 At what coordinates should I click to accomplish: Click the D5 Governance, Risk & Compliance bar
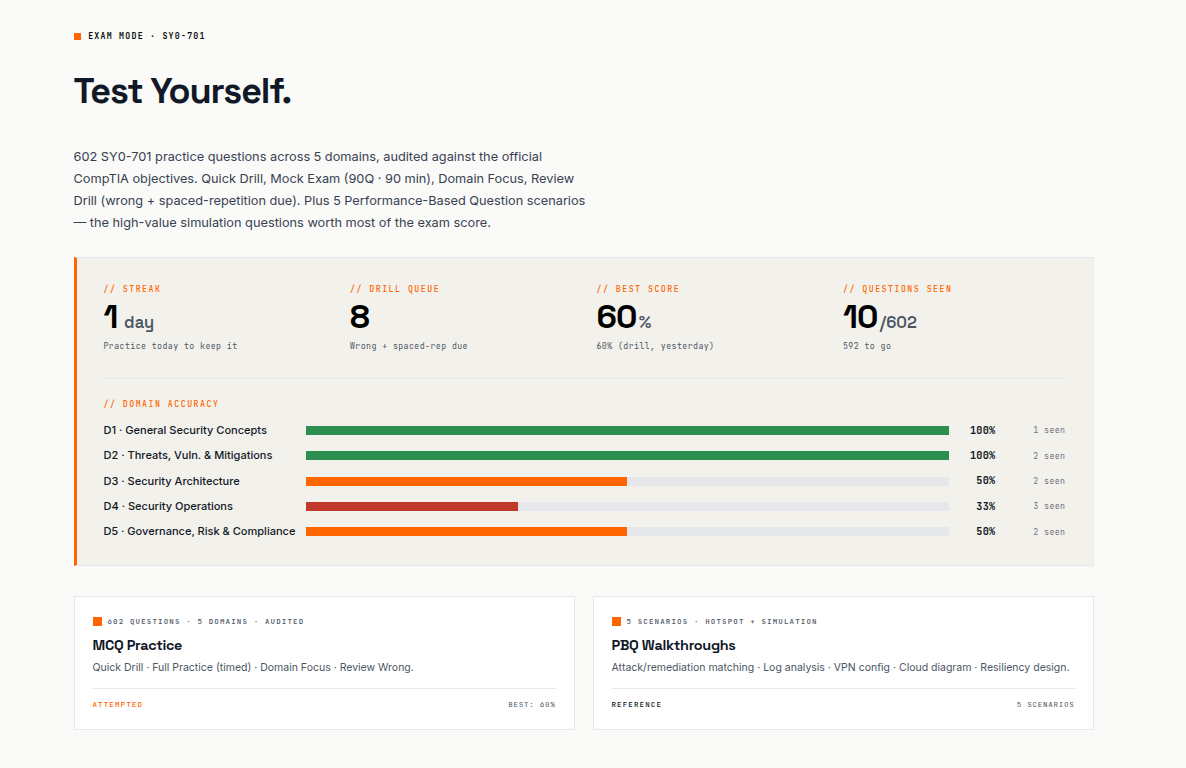[x=627, y=532]
